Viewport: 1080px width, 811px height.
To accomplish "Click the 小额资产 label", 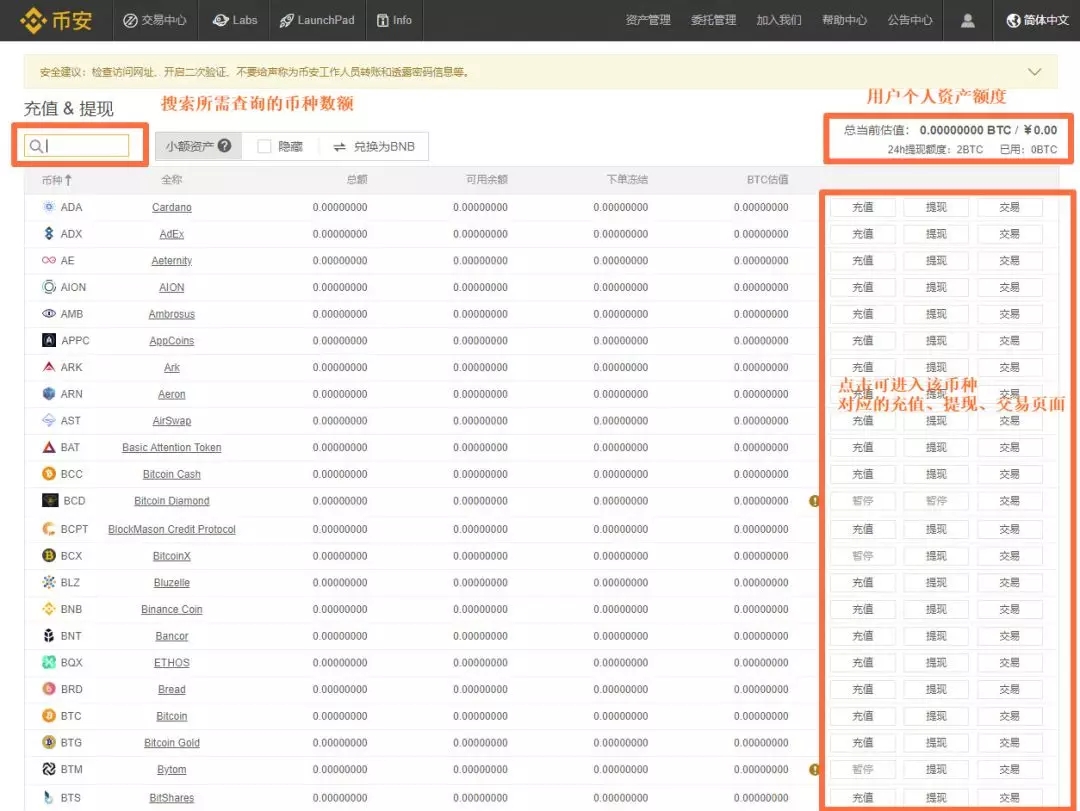I will [189, 146].
